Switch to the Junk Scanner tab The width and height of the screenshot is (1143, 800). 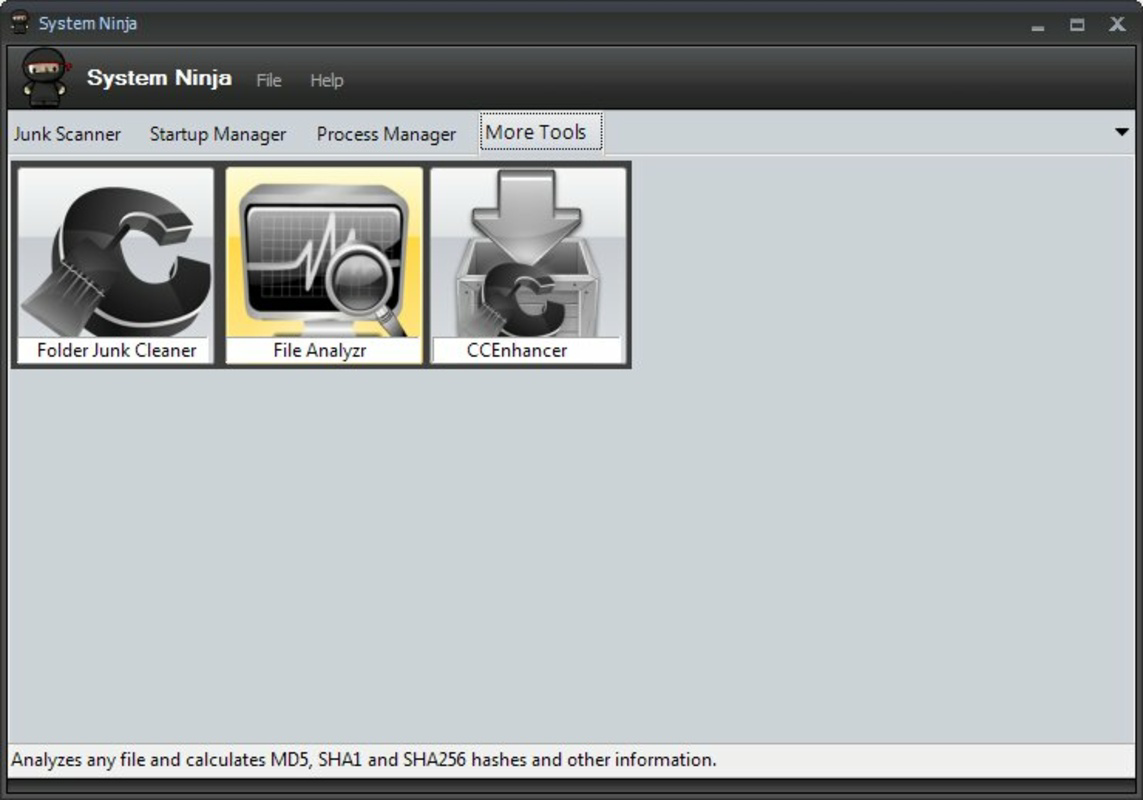[x=67, y=134]
